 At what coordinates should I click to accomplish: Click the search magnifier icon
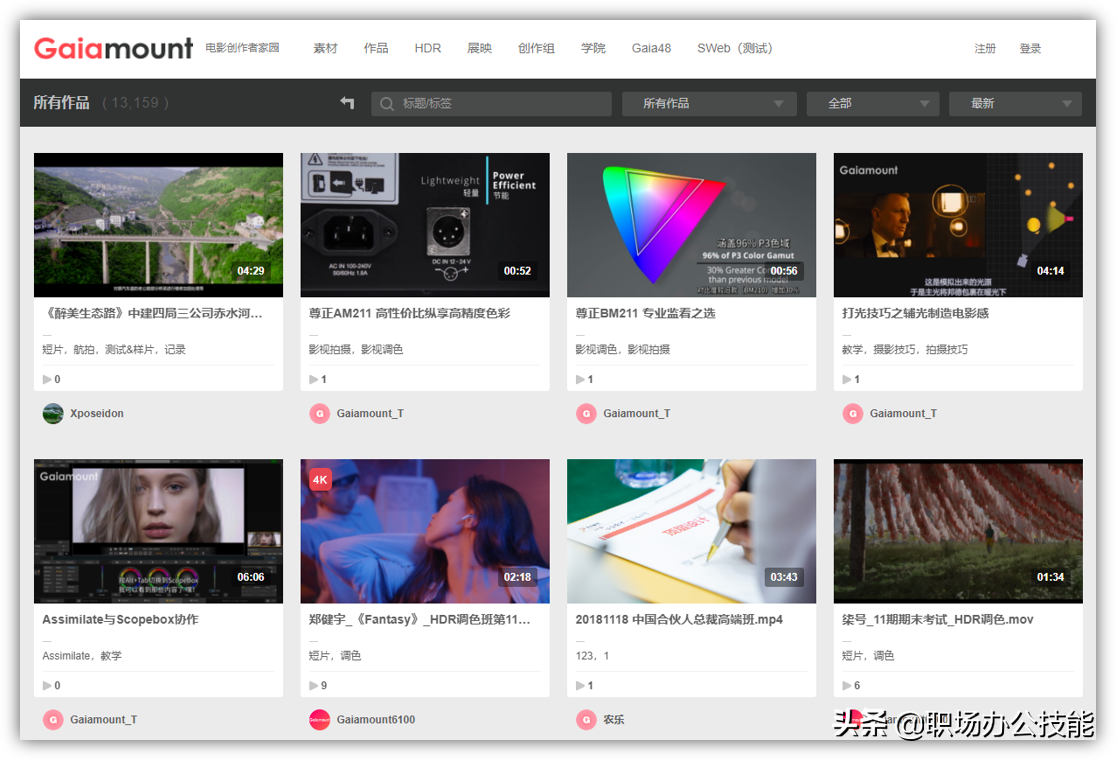[386, 103]
